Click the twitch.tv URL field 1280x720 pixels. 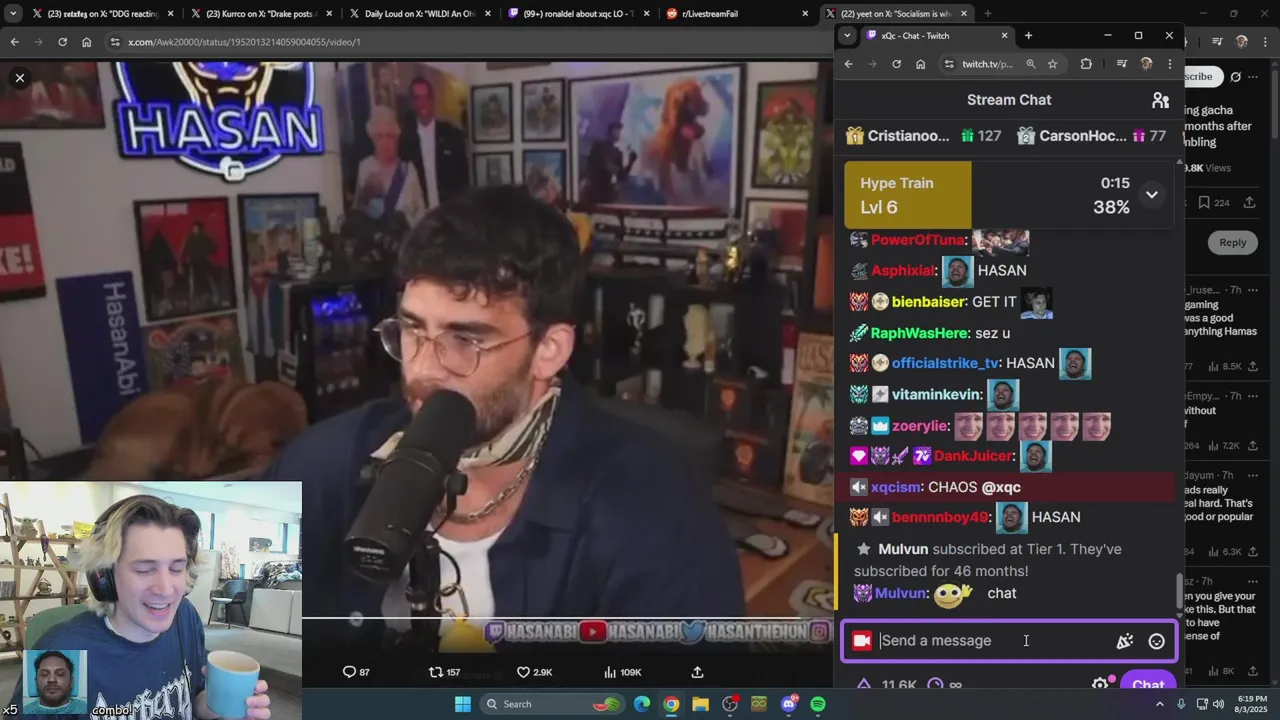987,64
